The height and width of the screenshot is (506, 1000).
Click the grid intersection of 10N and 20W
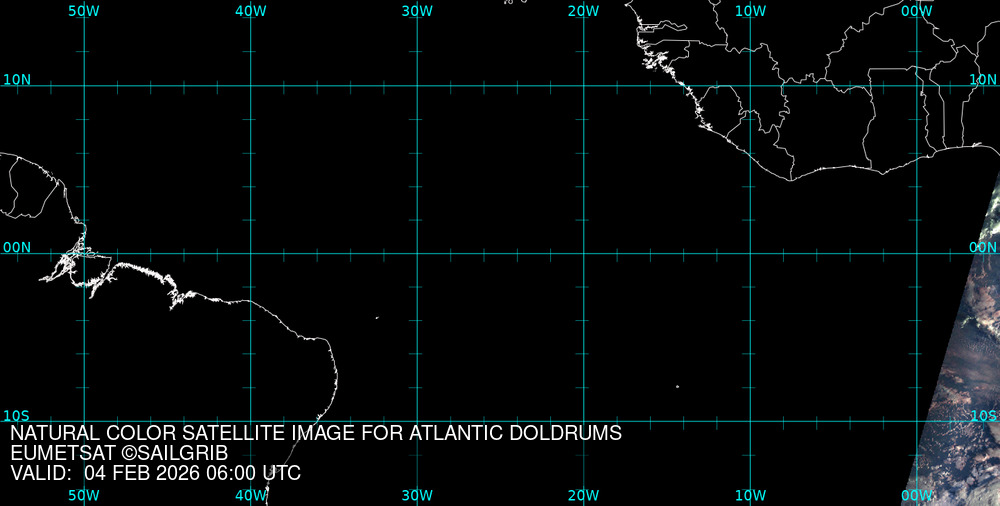[583, 86]
